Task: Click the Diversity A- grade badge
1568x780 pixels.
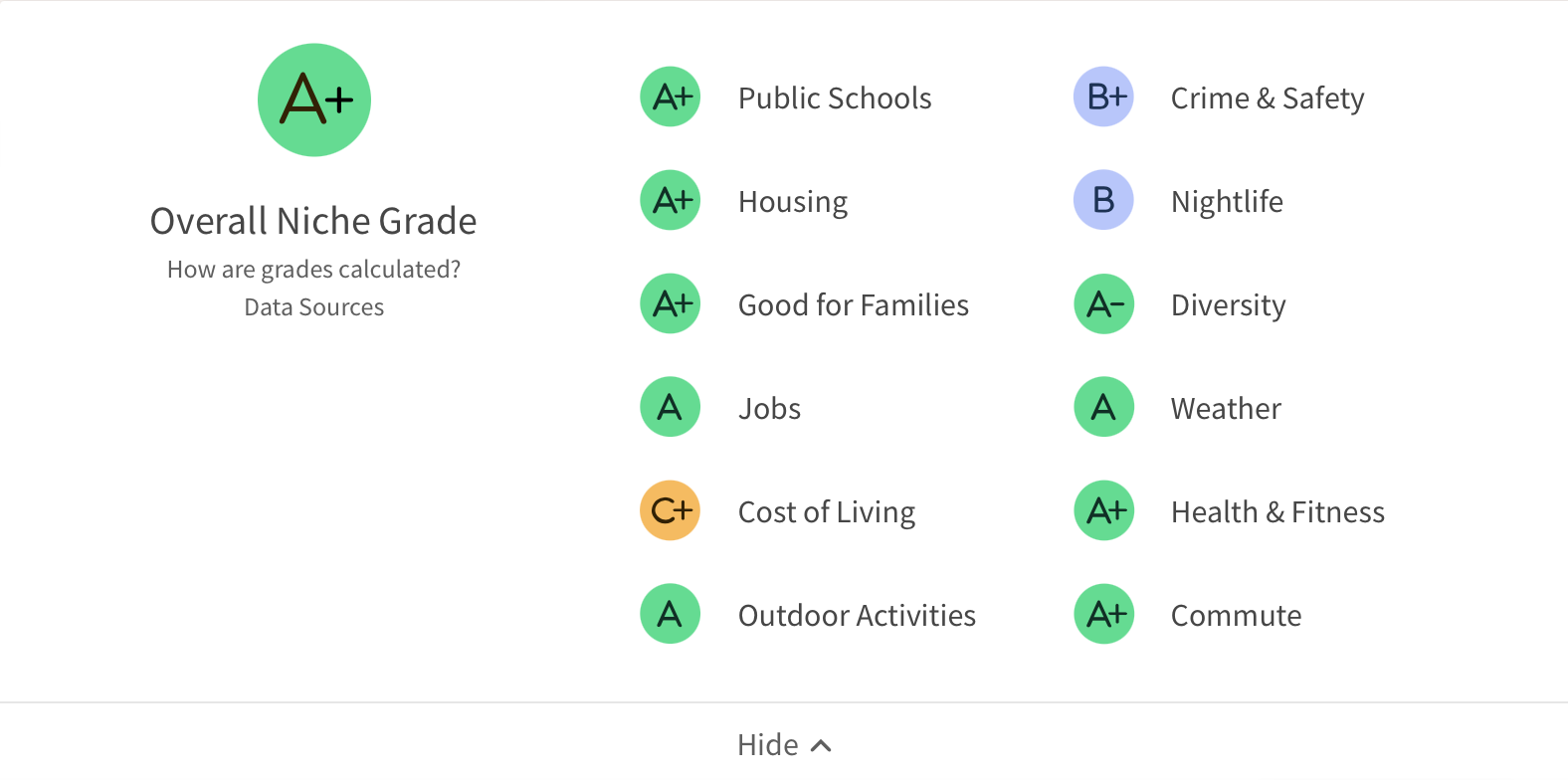Action: 1104,304
